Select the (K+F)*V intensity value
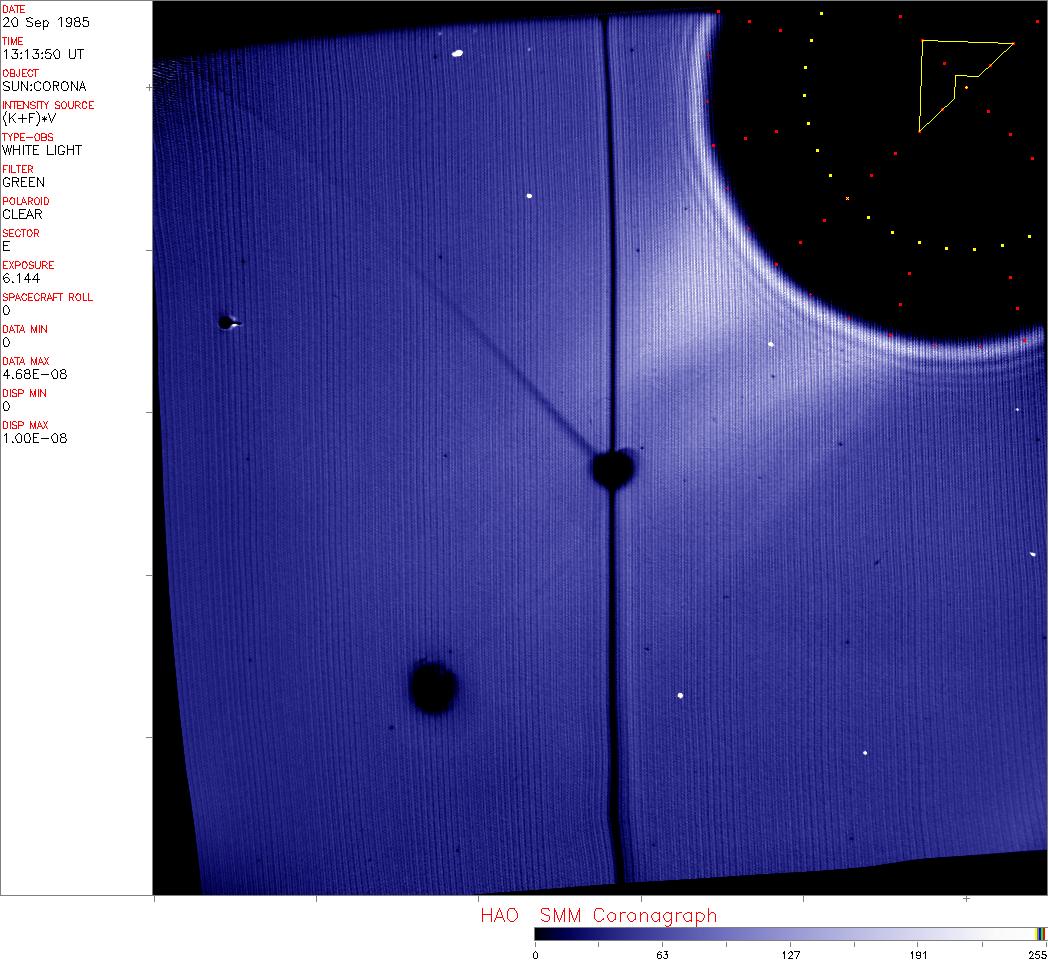 tap(29, 118)
